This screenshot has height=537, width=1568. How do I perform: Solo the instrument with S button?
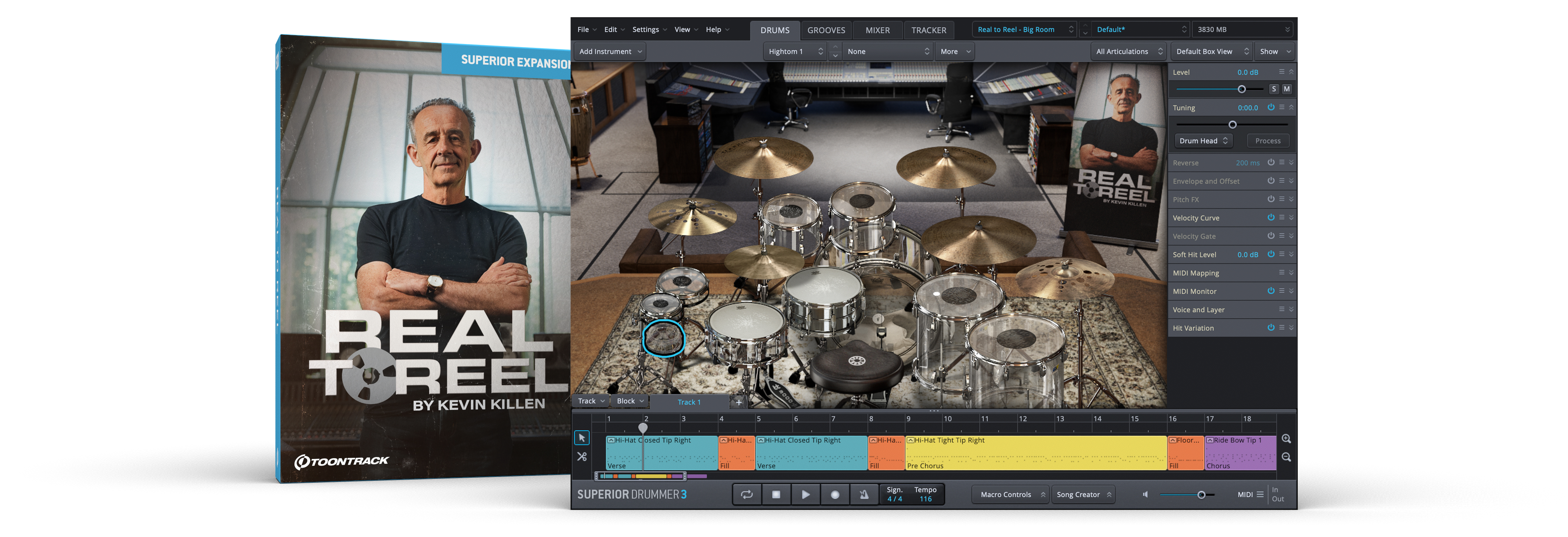pyautogui.click(x=1273, y=89)
